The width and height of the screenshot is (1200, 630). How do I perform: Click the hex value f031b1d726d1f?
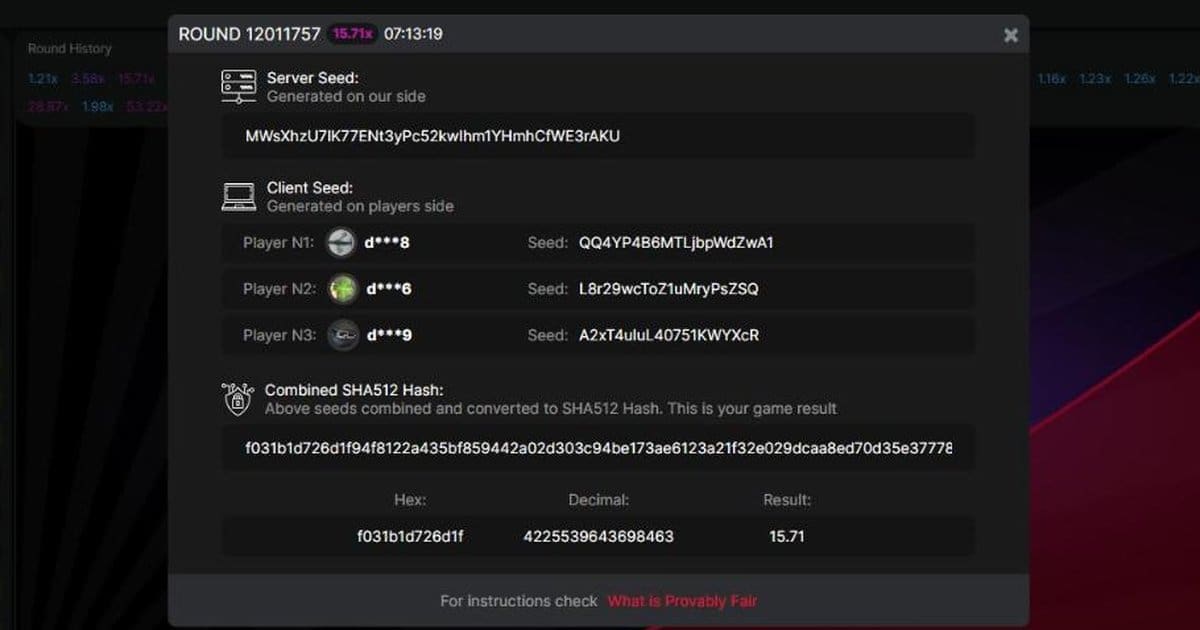click(410, 536)
